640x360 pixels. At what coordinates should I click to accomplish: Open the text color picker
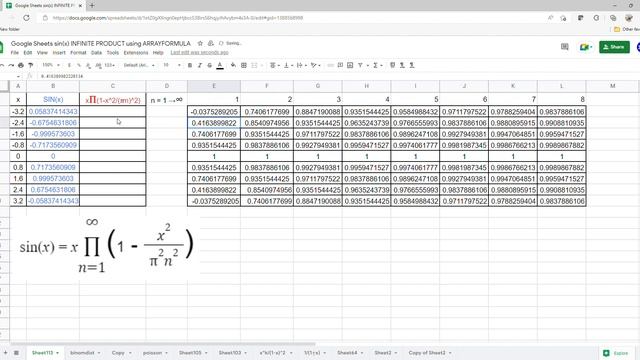pos(220,65)
